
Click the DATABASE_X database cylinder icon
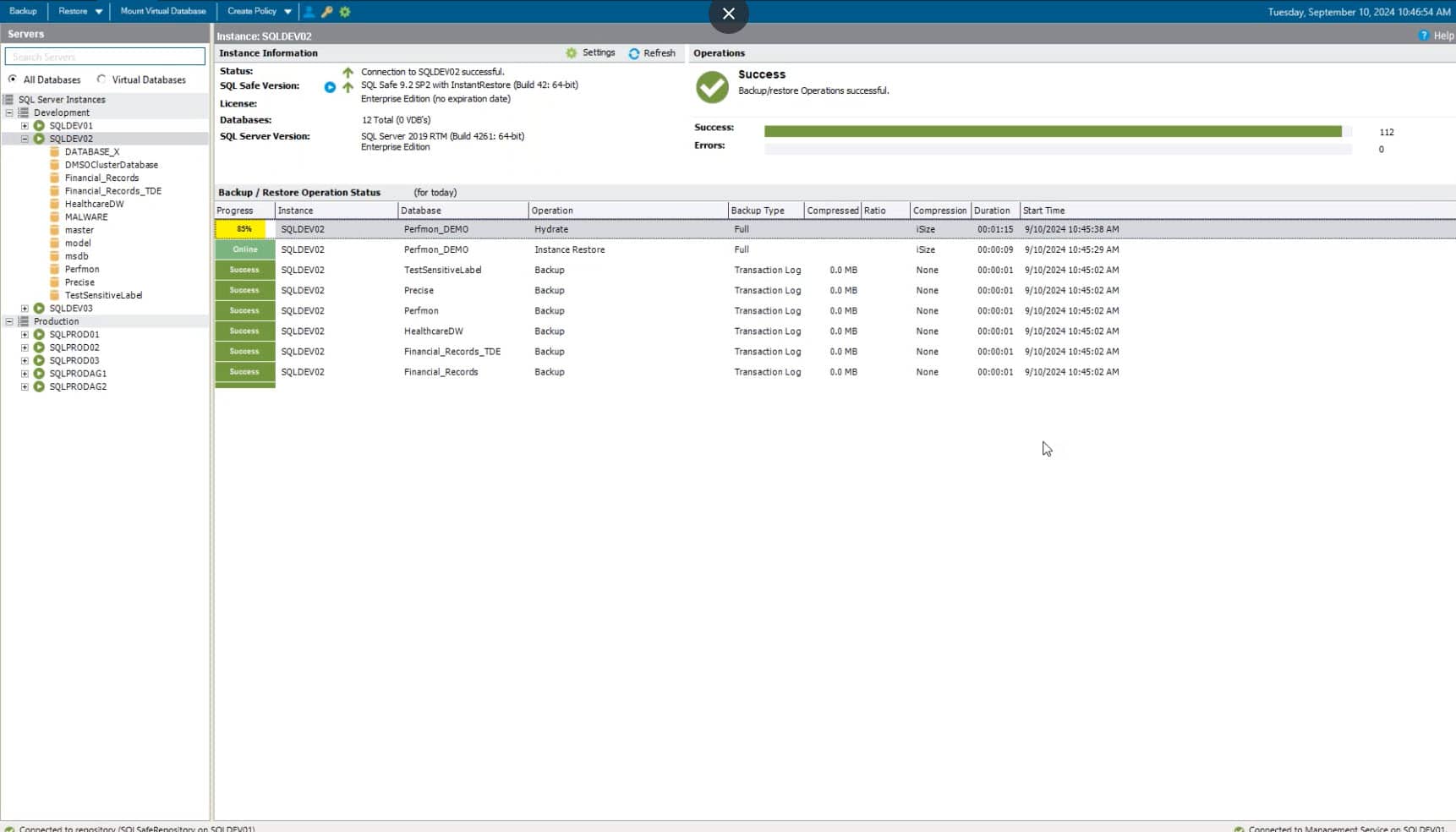pos(55,152)
